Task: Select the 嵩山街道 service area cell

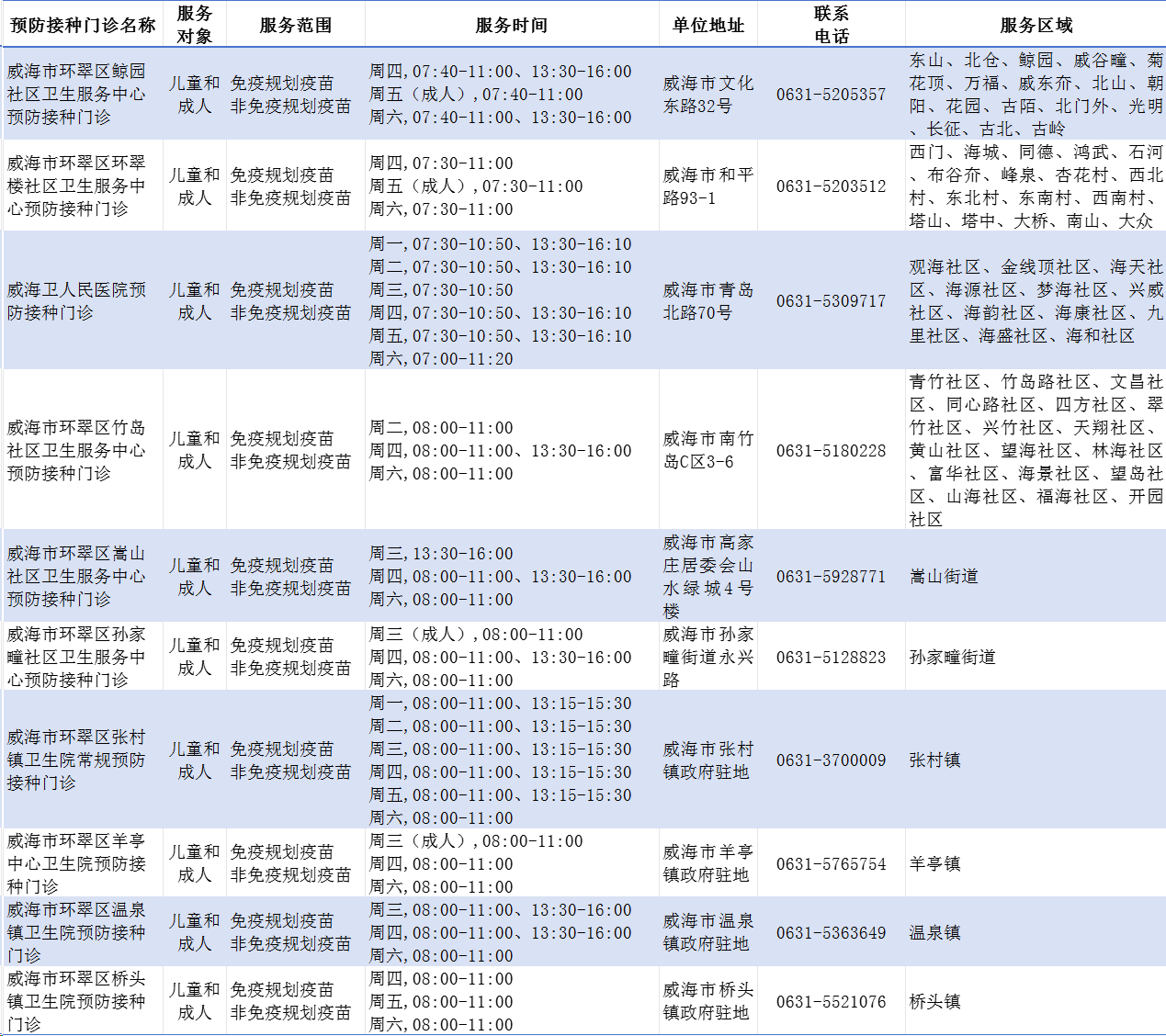Action: tap(1036, 576)
